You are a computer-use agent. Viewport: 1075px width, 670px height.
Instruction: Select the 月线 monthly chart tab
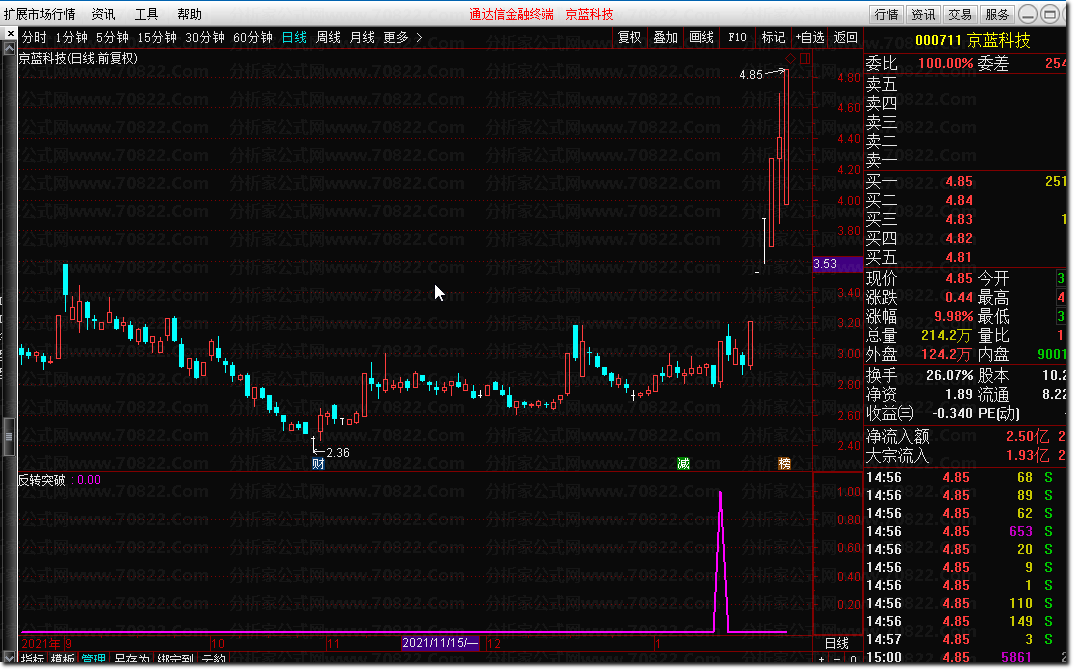click(362, 37)
